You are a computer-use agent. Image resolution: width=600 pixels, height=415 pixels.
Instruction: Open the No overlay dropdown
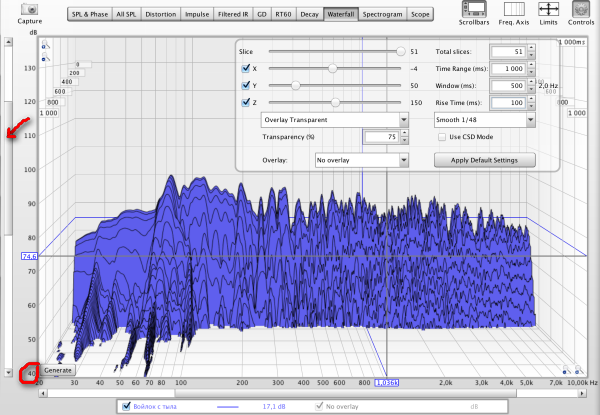[x=361, y=160]
